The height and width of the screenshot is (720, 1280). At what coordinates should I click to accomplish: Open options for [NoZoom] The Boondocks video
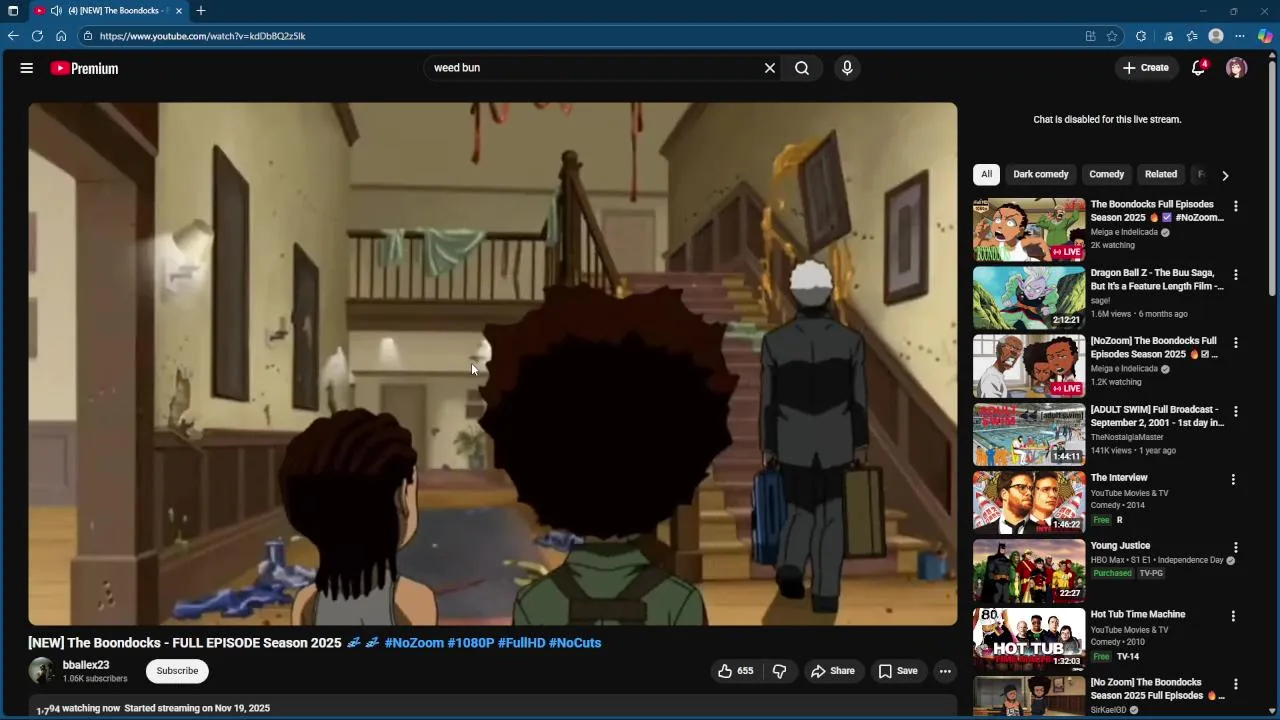point(1236,343)
